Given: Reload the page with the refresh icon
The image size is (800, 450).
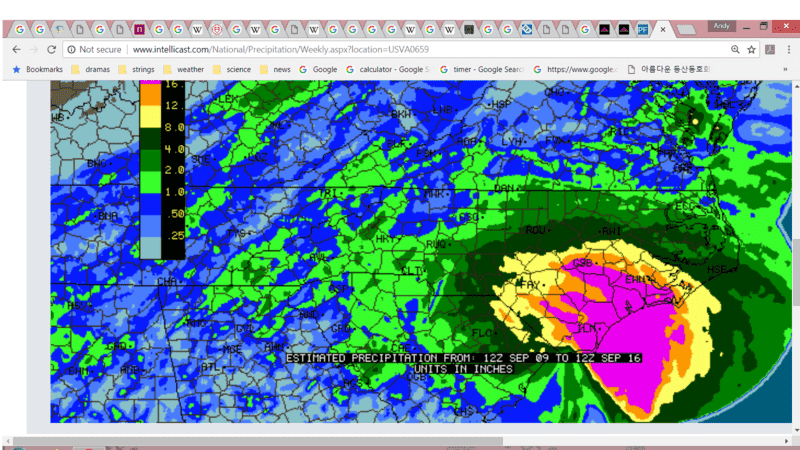Looking at the screenshot, I should tap(51, 49).
